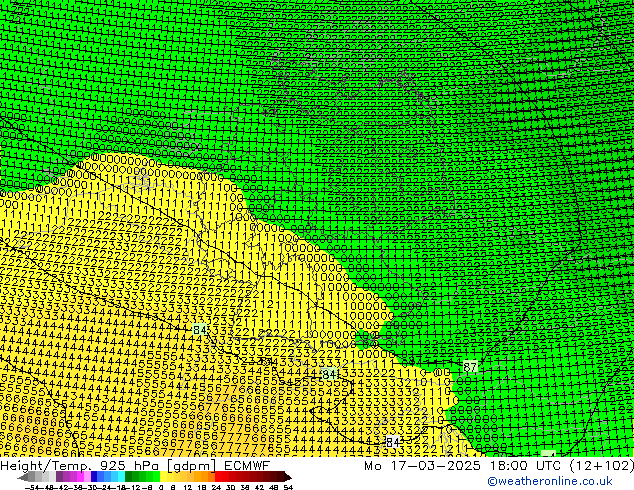The height and width of the screenshot is (490, 634).
Task: Click the '54' maximum value on the scale
Action: click(288, 488)
